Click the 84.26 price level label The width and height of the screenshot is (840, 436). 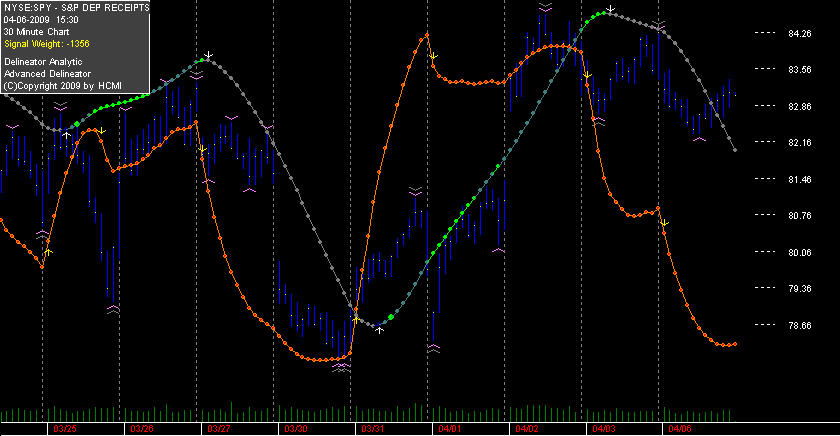(x=800, y=33)
